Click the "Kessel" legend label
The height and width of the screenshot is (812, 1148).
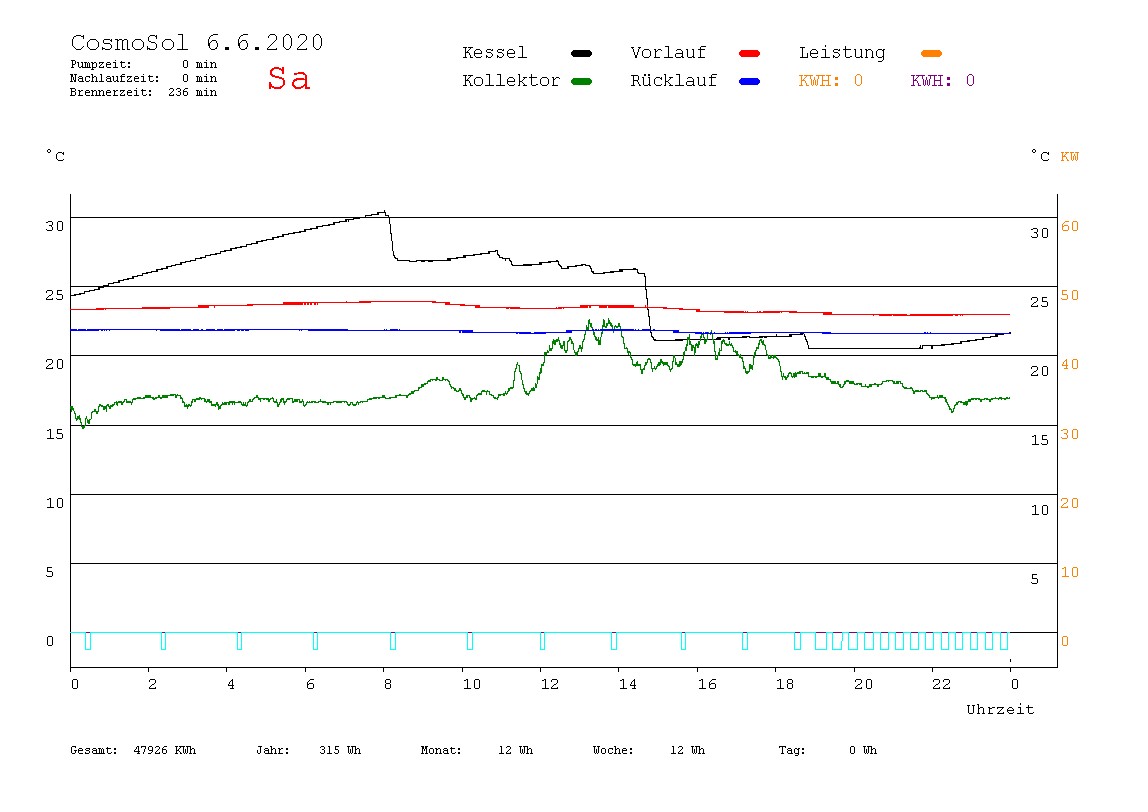point(495,53)
